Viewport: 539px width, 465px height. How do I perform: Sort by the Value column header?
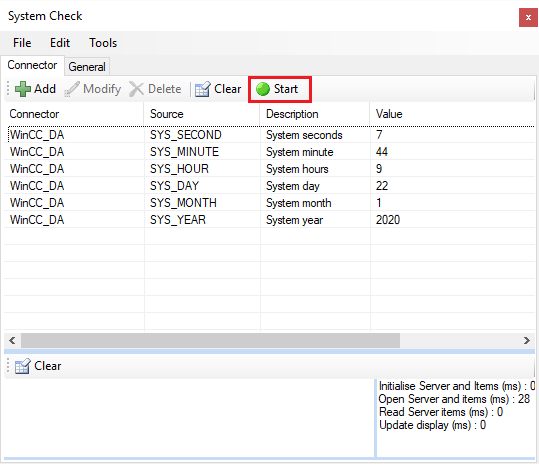pos(452,114)
